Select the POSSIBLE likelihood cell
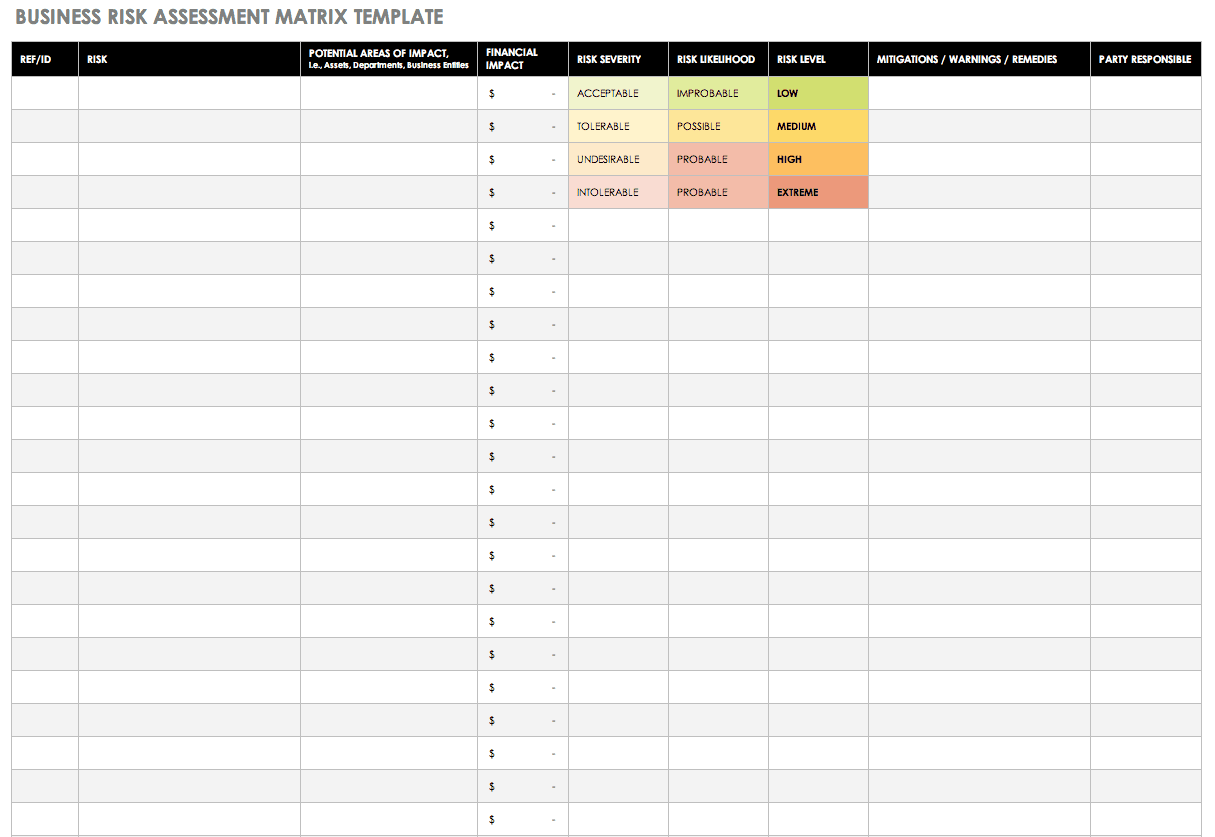The width and height of the screenshot is (1215, 837). tap(717, 125)
